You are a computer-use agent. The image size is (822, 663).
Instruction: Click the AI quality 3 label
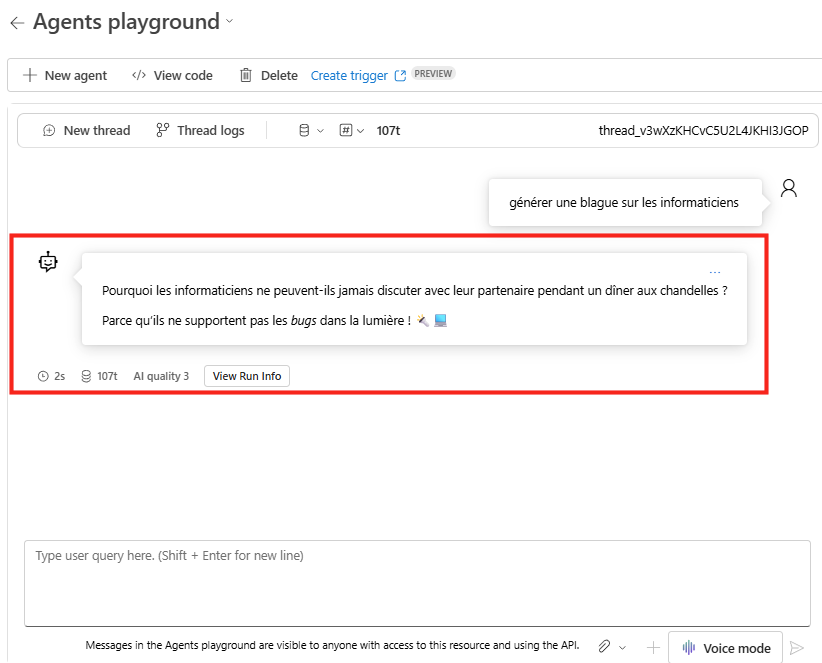coord(161,376)
